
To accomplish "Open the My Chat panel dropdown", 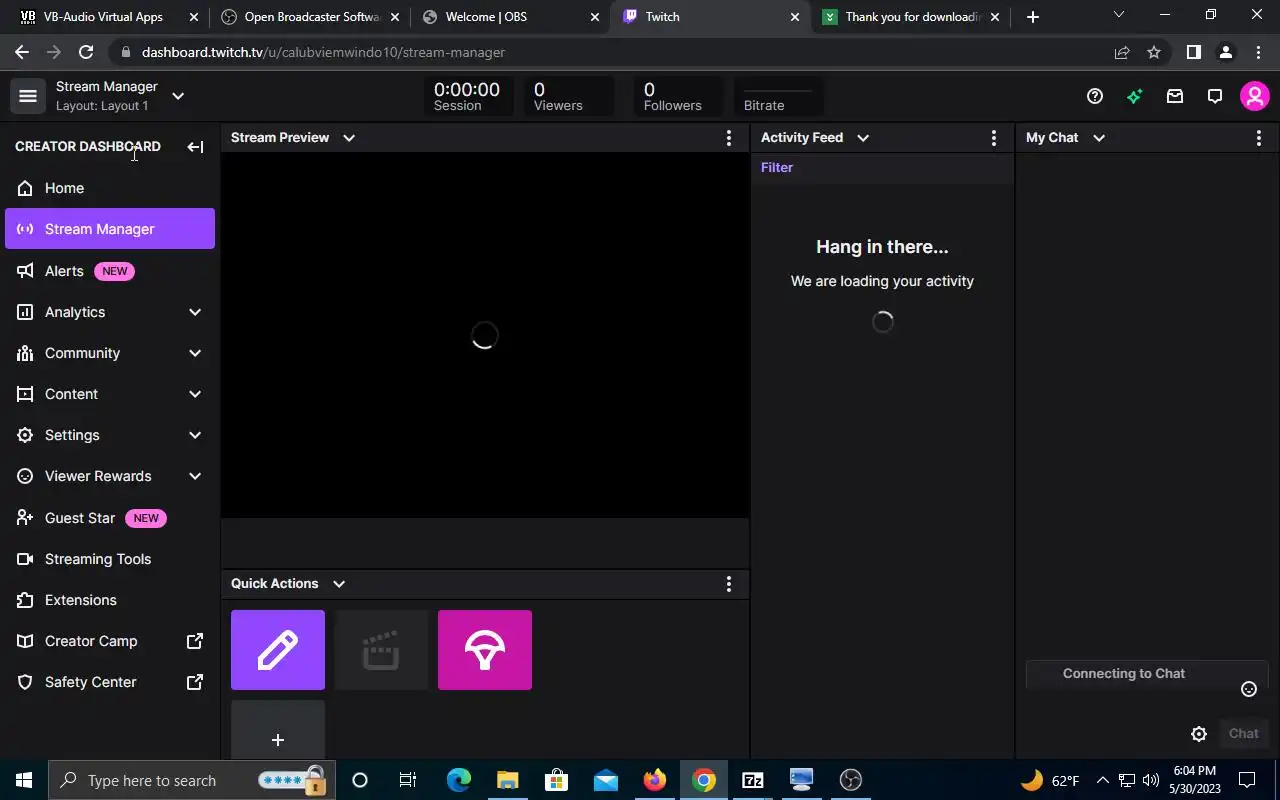I will pyautogui.click(x=1099, y=138).
